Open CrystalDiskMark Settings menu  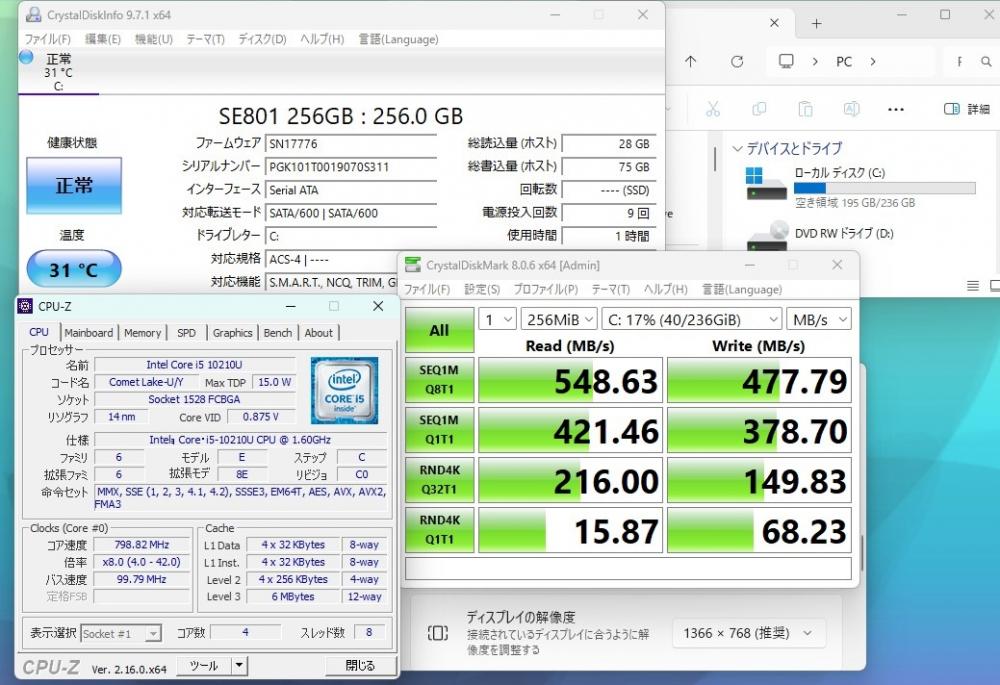(x=482, y=290)
